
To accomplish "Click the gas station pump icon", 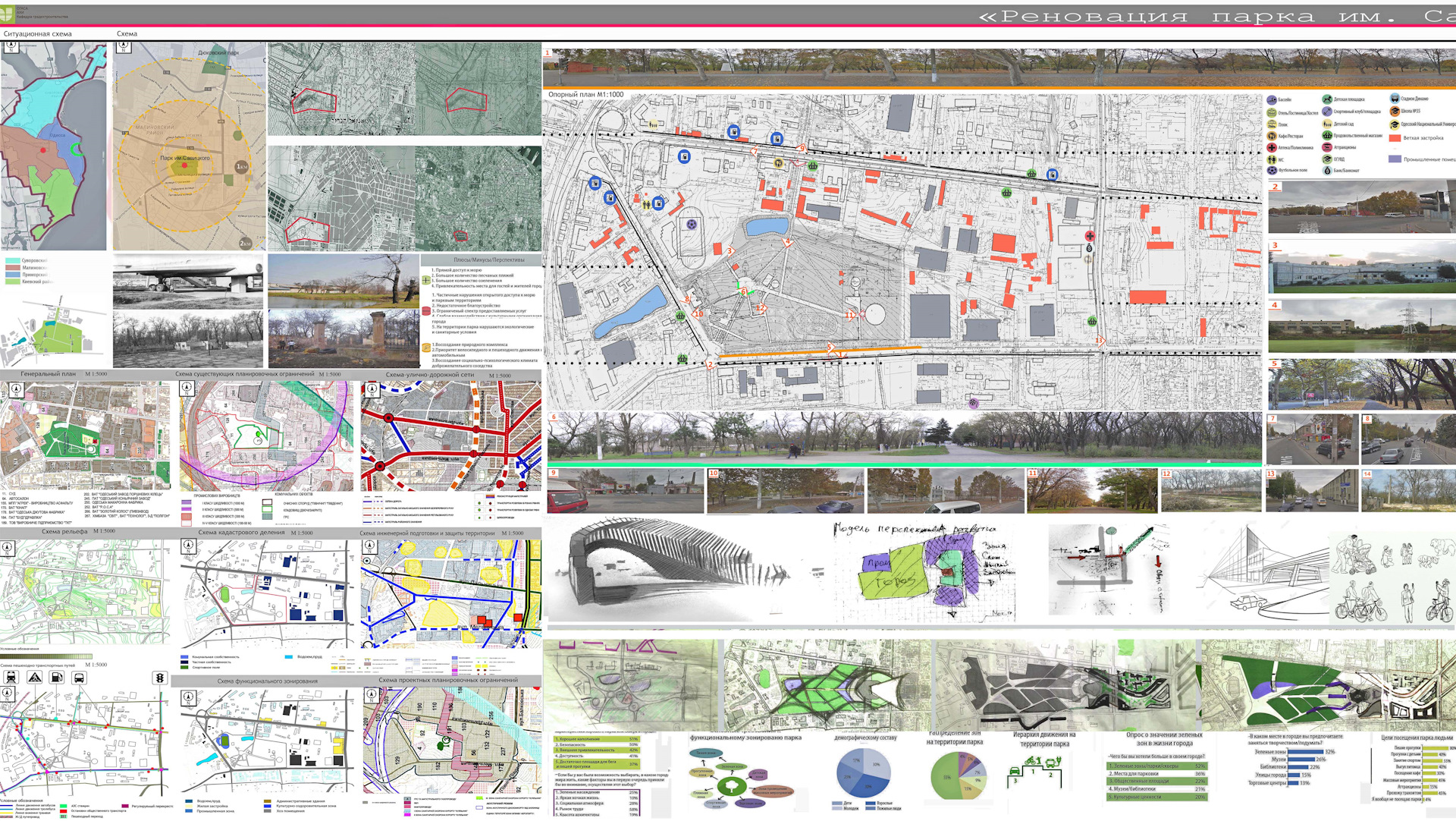I will 57,678.
